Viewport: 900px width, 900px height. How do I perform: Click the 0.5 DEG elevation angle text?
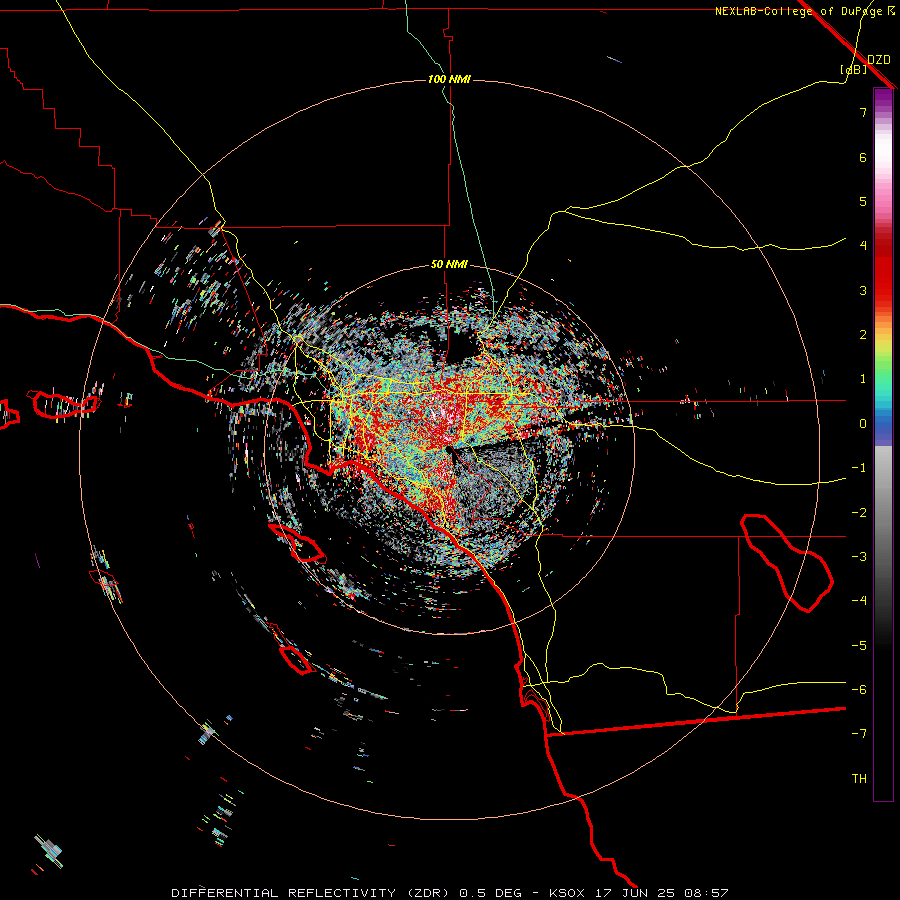pos(491,893)
